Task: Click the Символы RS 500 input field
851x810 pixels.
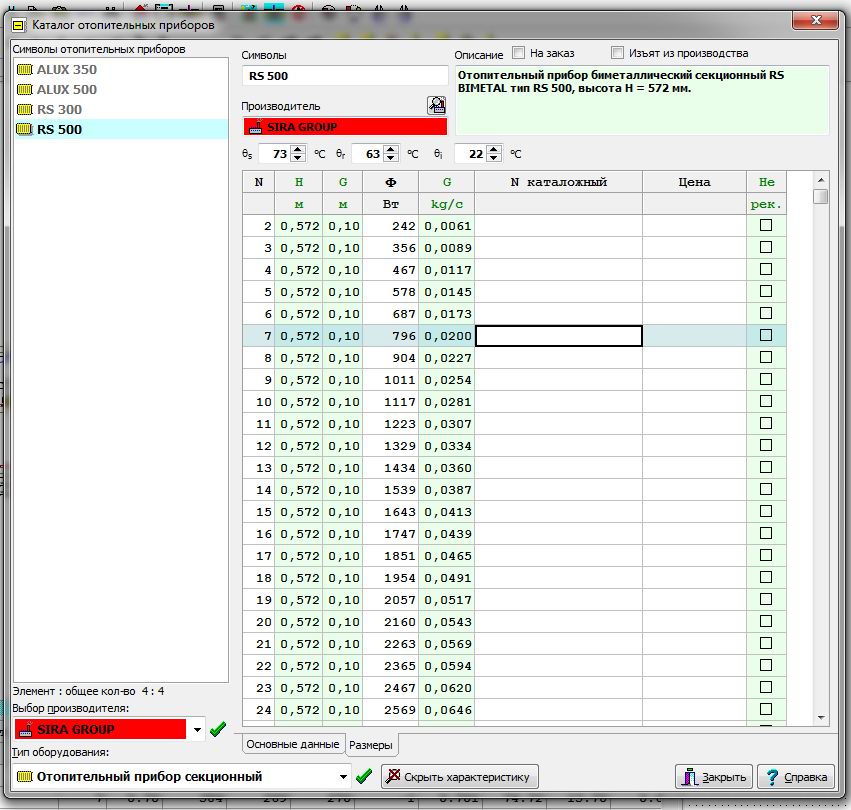Action: pos(344,76)
